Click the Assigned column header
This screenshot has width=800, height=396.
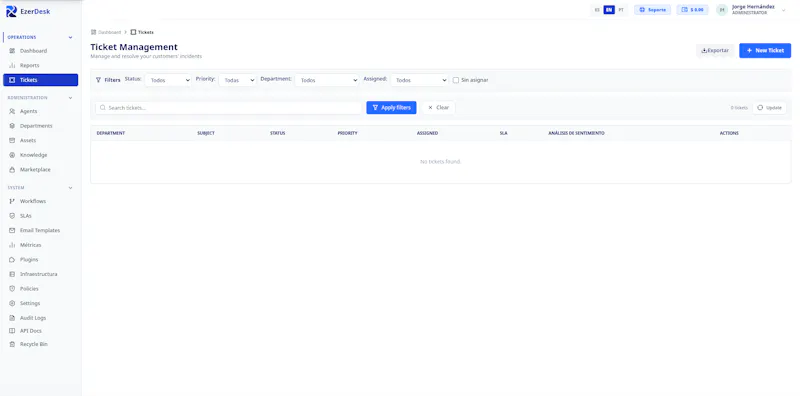[x=428, y=133]
